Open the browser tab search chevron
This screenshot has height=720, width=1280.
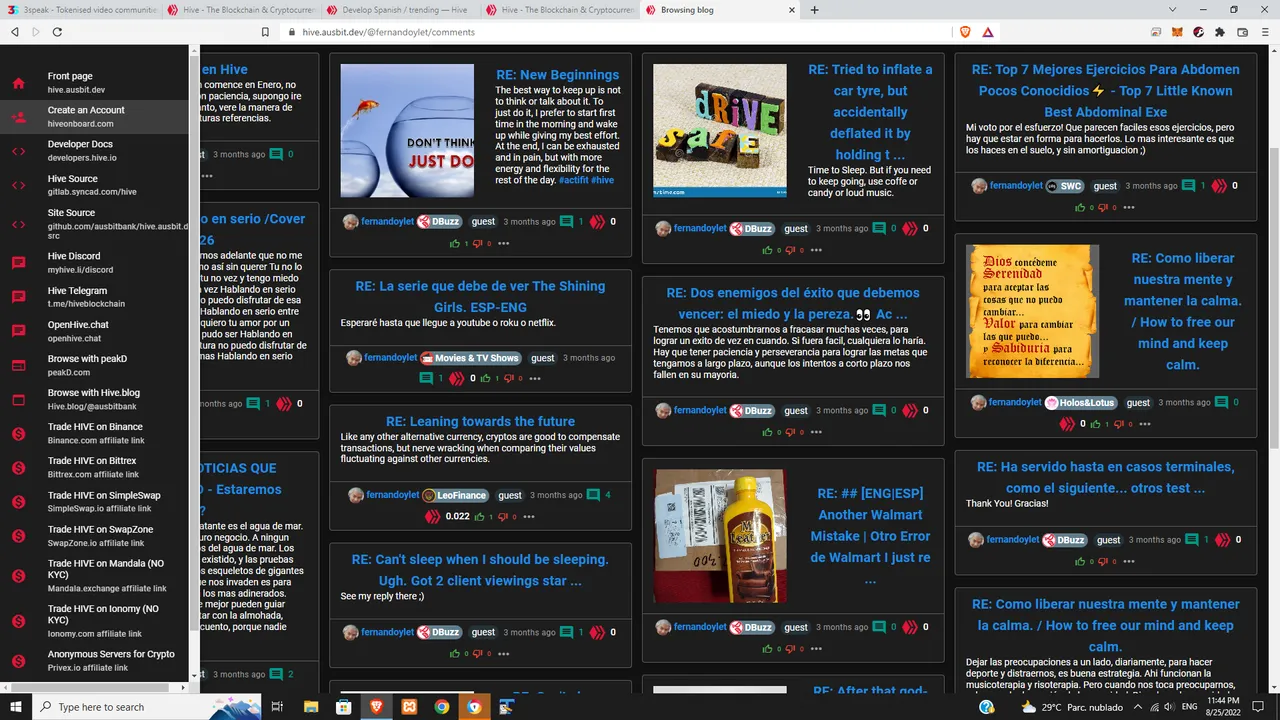pos(1172,10)
